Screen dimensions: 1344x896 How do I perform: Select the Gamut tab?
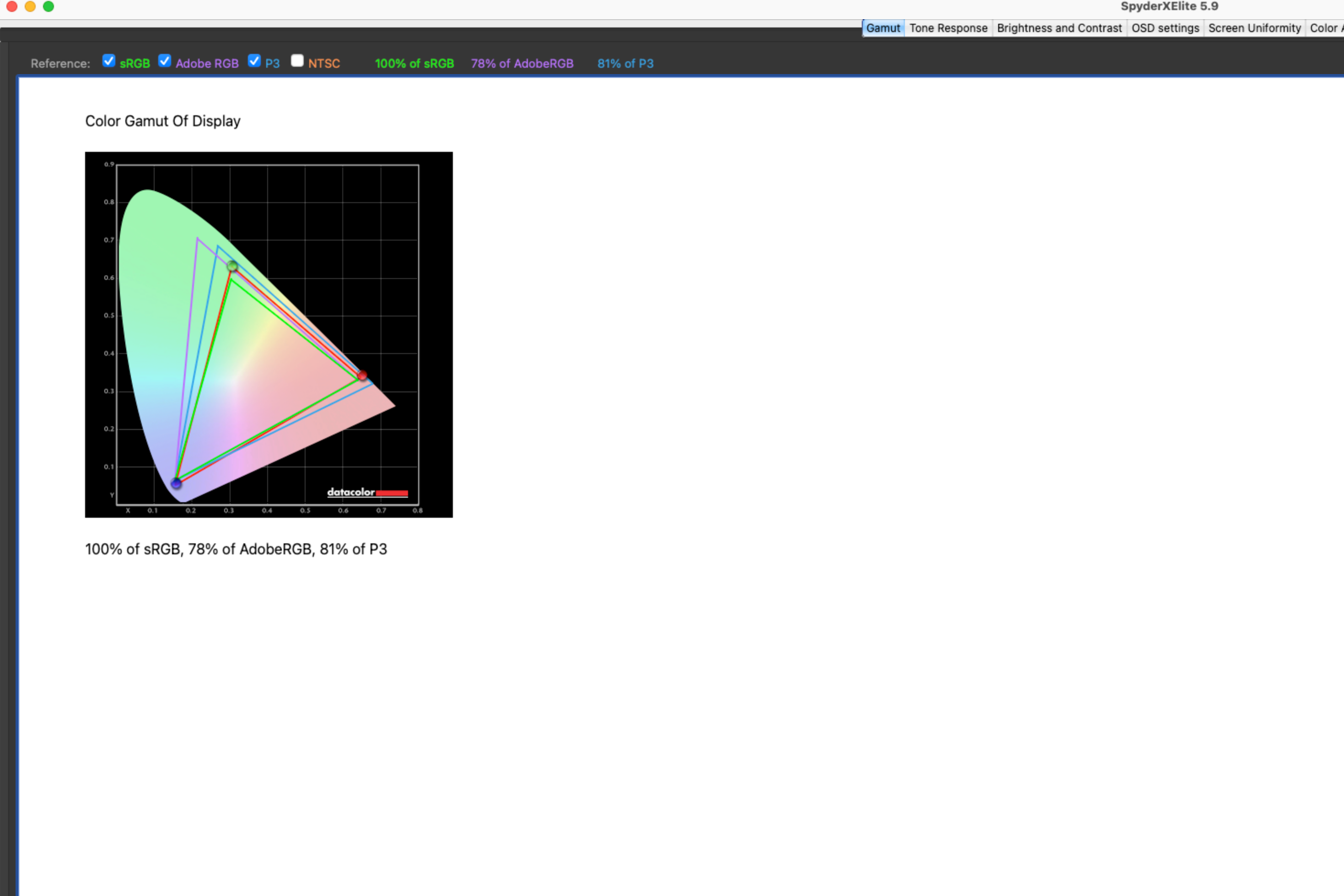click(x=882, y=28)
